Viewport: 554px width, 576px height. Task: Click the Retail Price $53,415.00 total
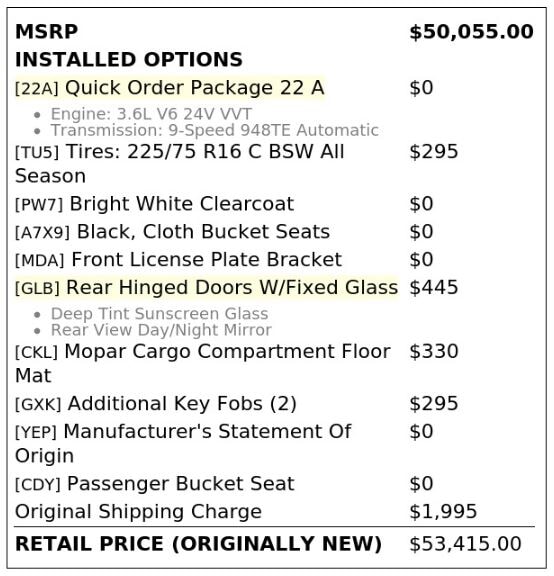tap(465, 544)
